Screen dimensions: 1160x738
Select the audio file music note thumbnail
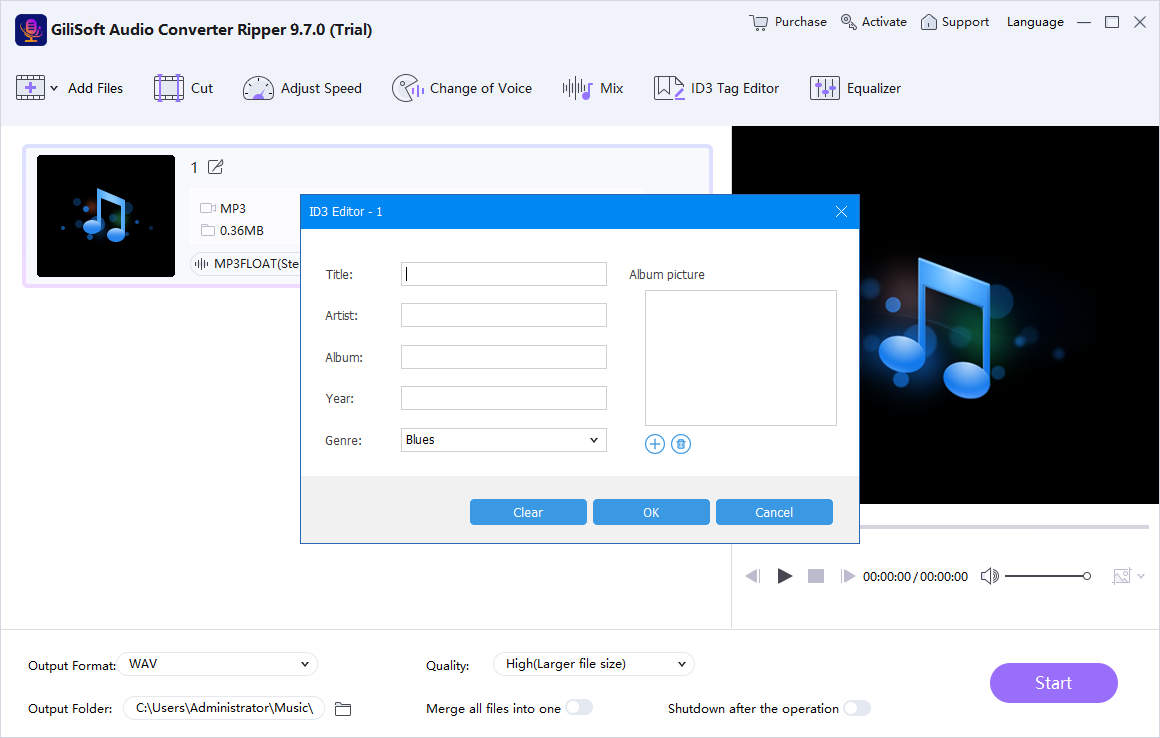(106, 216)
